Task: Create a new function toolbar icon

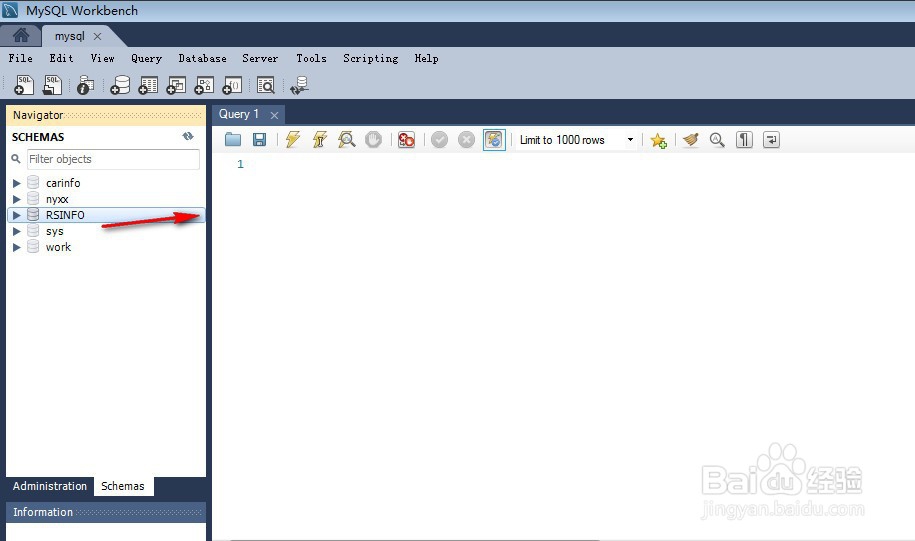Action: [x=232, y=85]
